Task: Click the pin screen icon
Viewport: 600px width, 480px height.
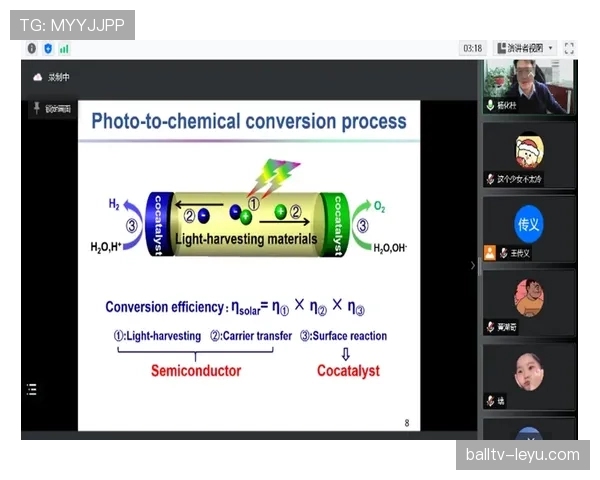Action: tap(38, 107)
